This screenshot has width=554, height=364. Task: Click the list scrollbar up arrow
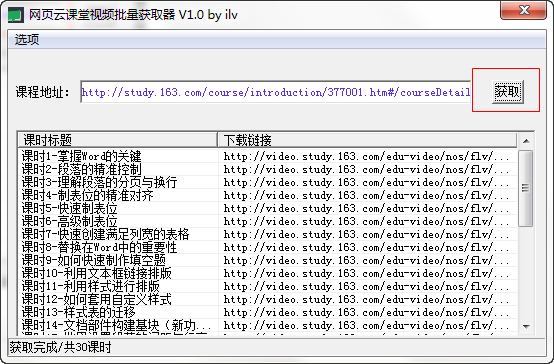[526, 141]
